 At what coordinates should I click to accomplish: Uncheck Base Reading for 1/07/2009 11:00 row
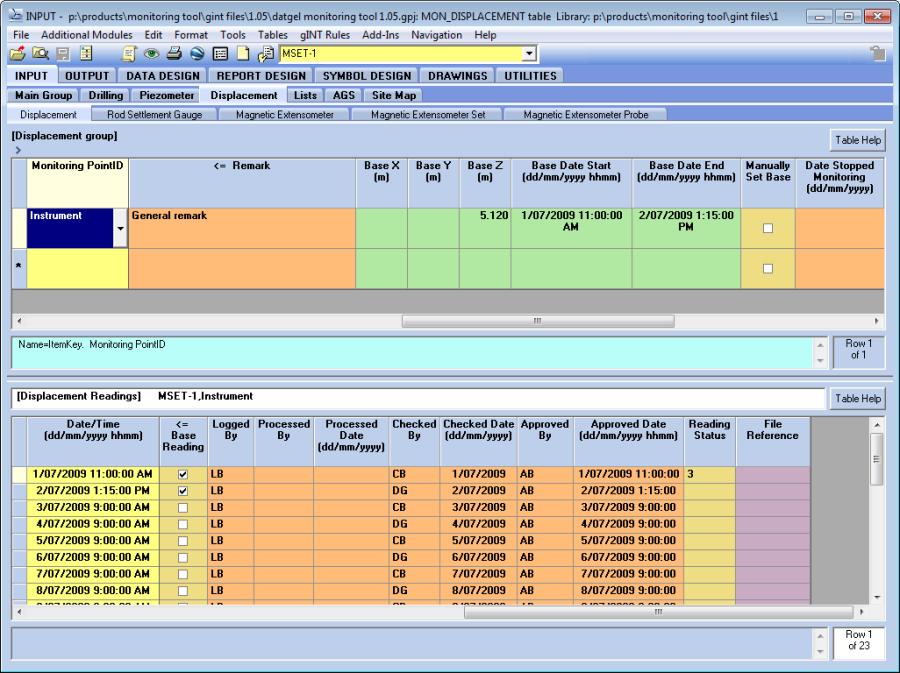click(x=183, y=475)
